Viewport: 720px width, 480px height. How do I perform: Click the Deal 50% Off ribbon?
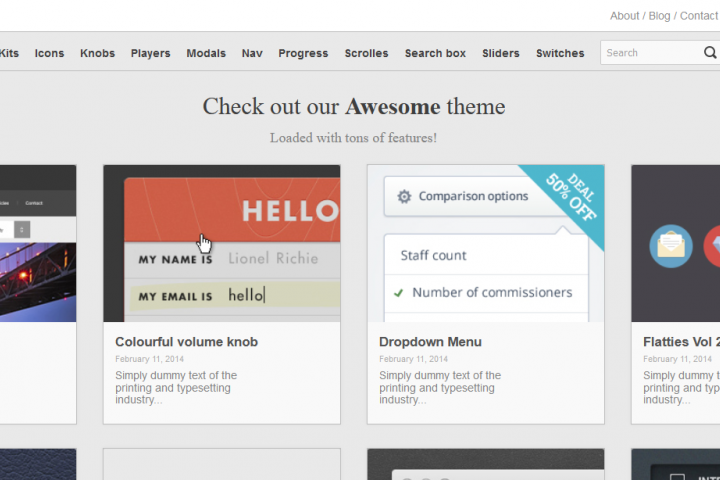pyautogui.click(x=571, y=194)
